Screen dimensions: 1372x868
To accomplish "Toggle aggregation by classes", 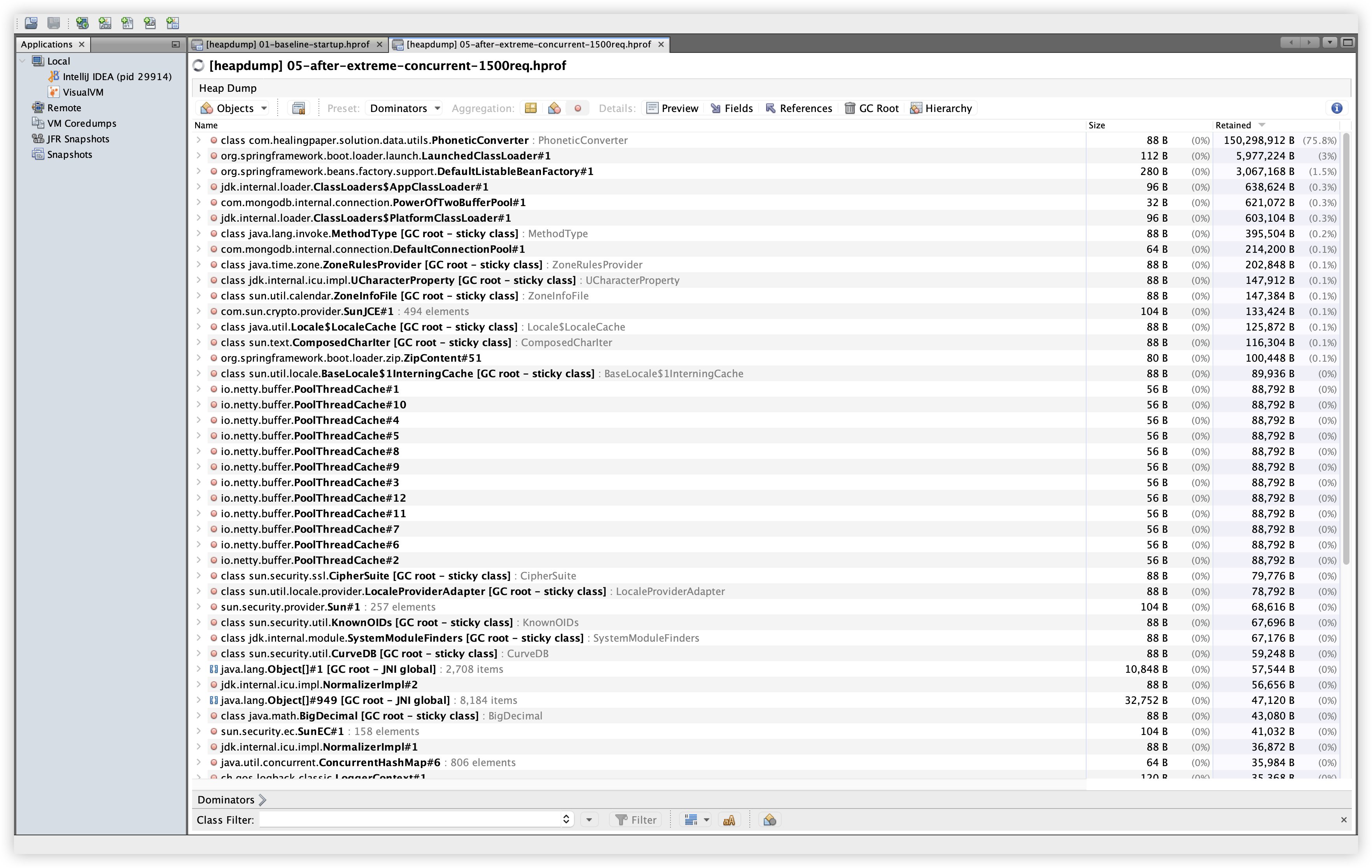I will 554,108.
